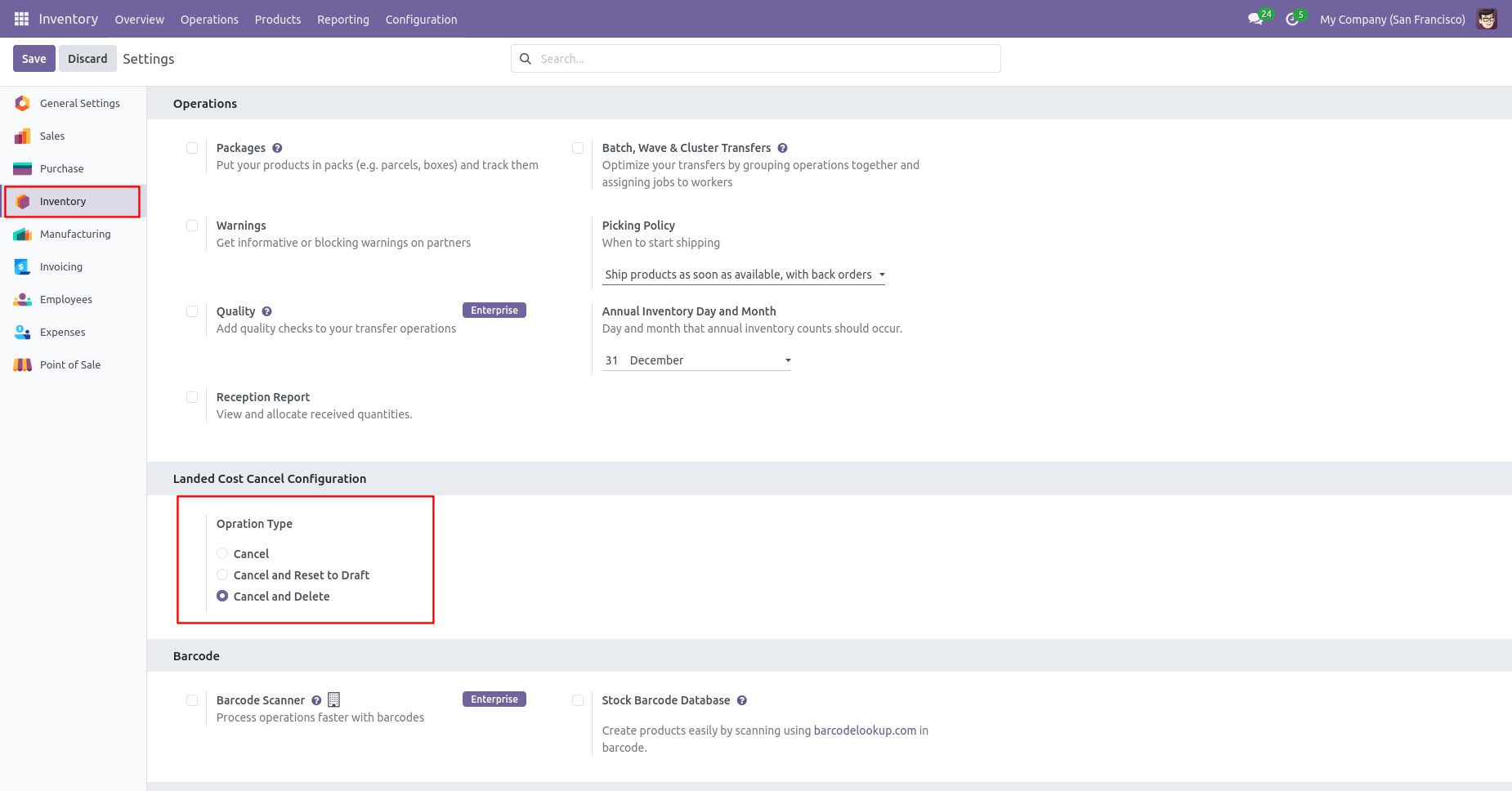Screen dimensions: 1512x791
Task: Open the Overview menu
Action: coord(139,19)
